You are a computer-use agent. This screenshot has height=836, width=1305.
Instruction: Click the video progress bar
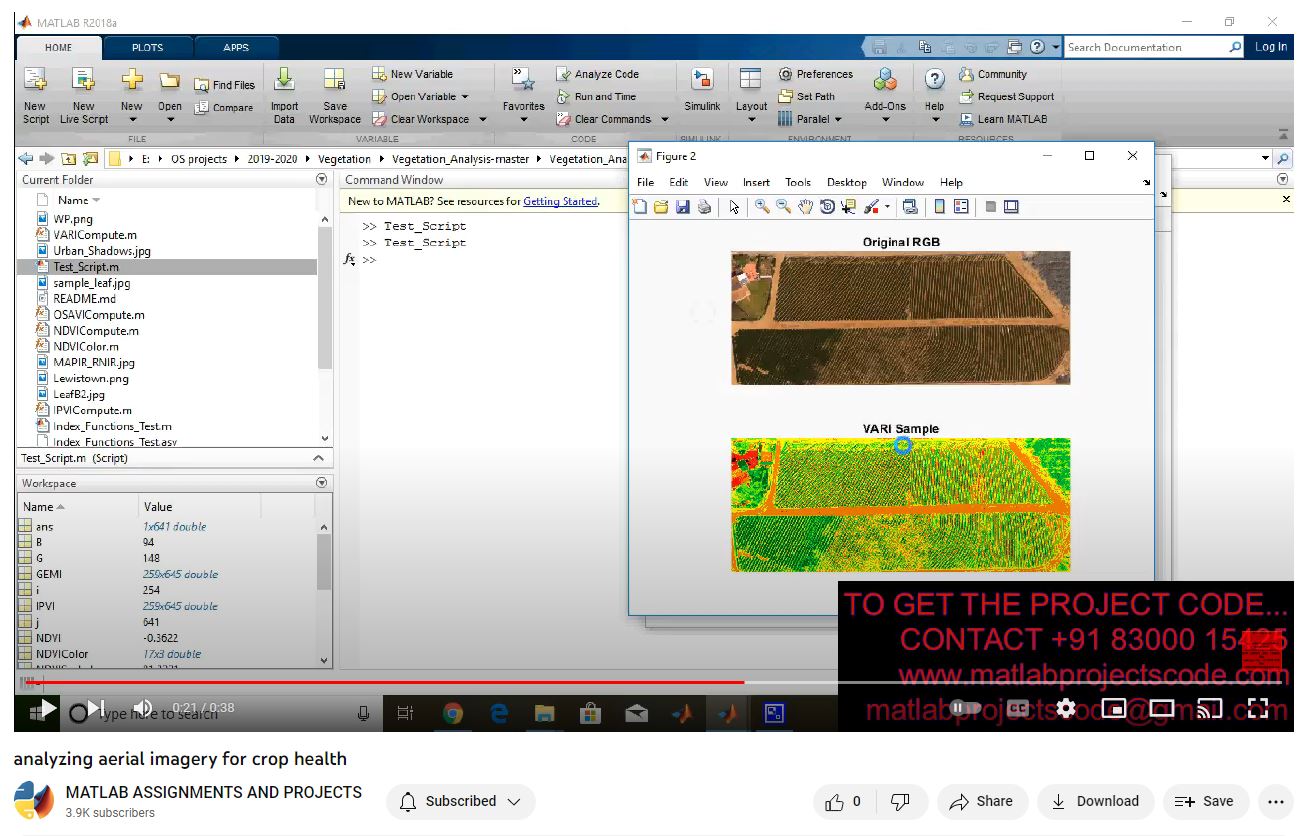[x=654, y=682]
